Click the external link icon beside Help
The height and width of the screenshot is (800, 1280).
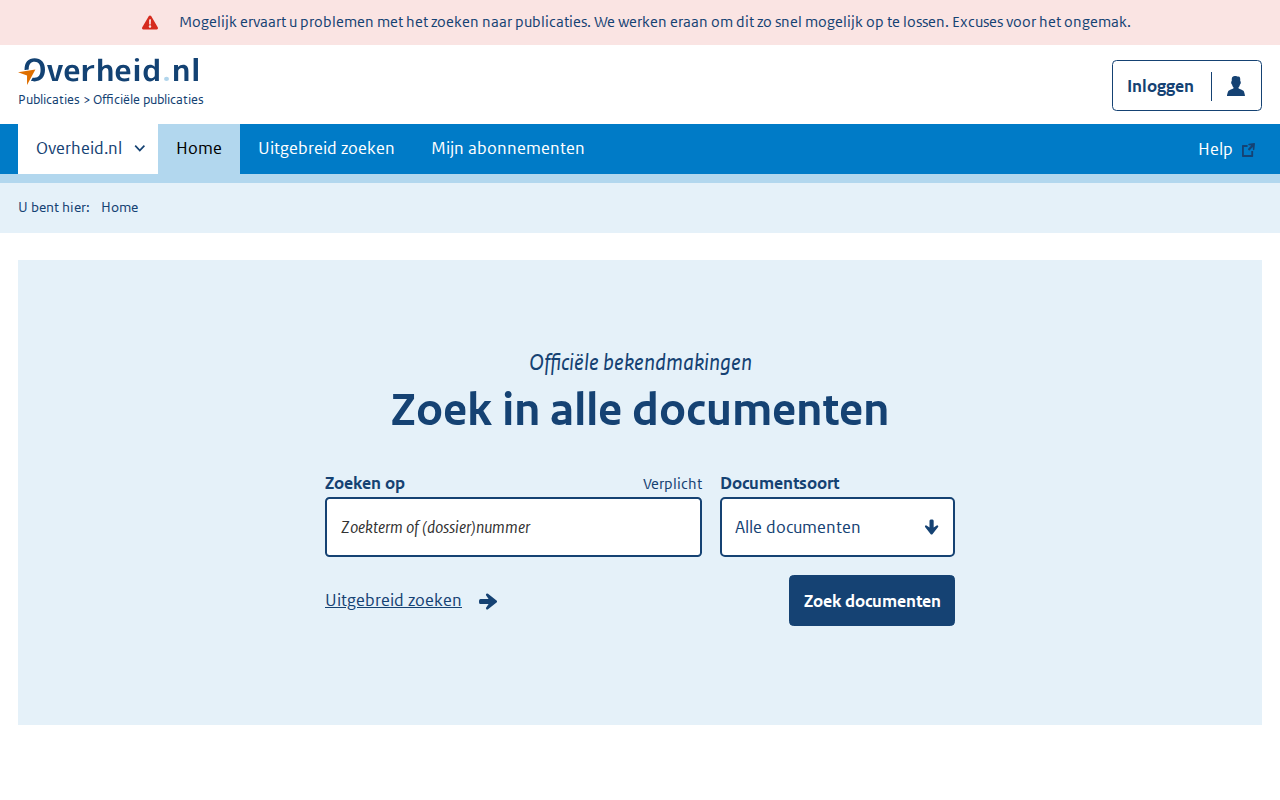1248,150
